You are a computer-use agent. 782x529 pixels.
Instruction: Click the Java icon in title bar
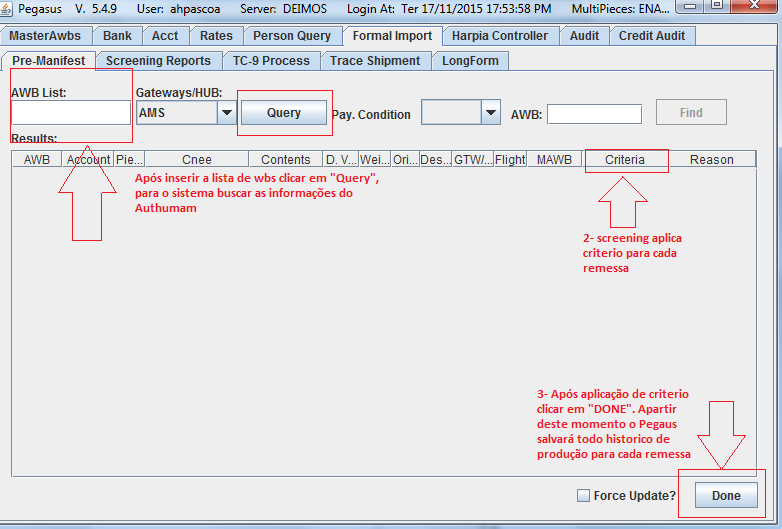[x=6, y=8]
